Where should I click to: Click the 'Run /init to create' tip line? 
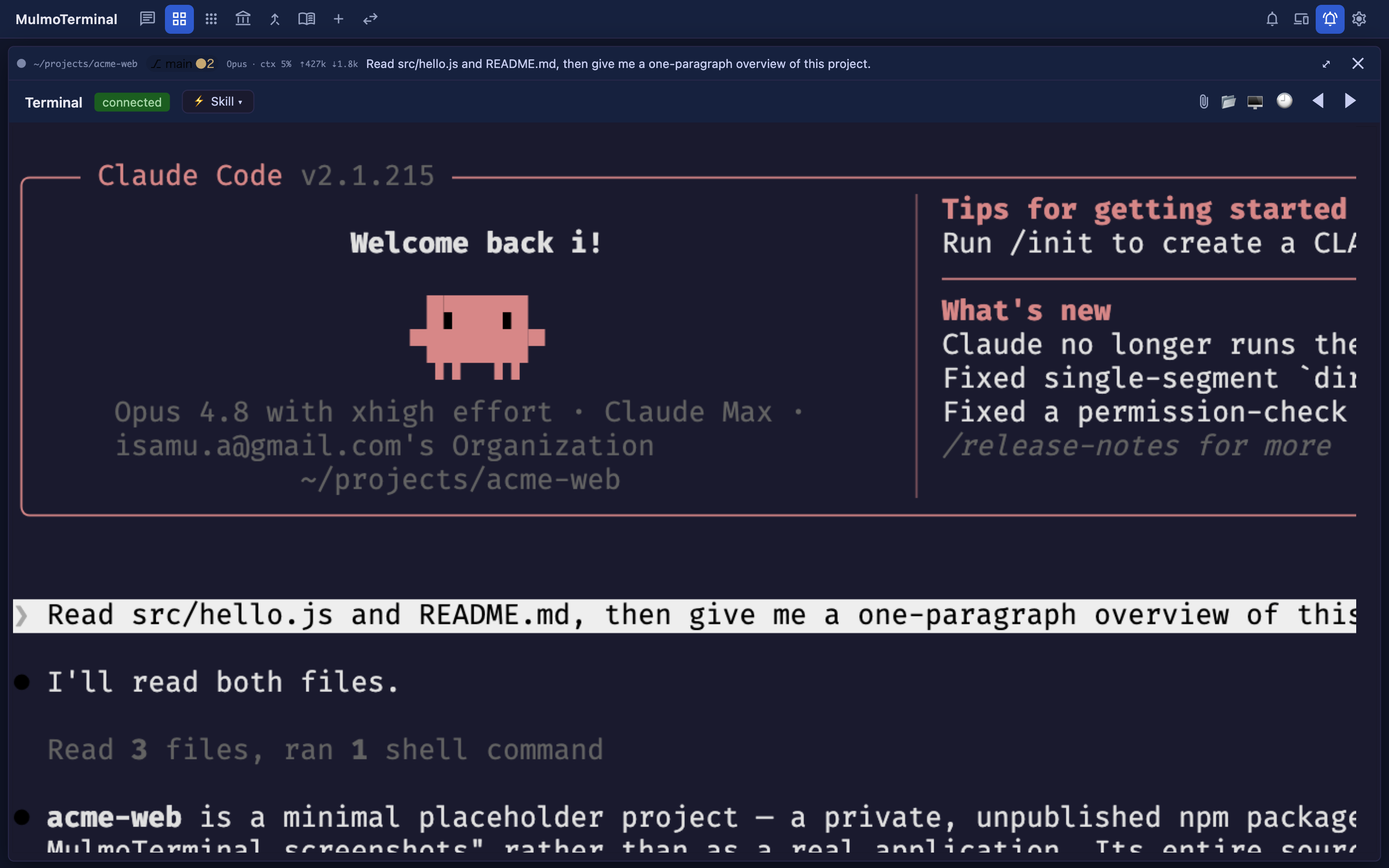(1149, 243)
